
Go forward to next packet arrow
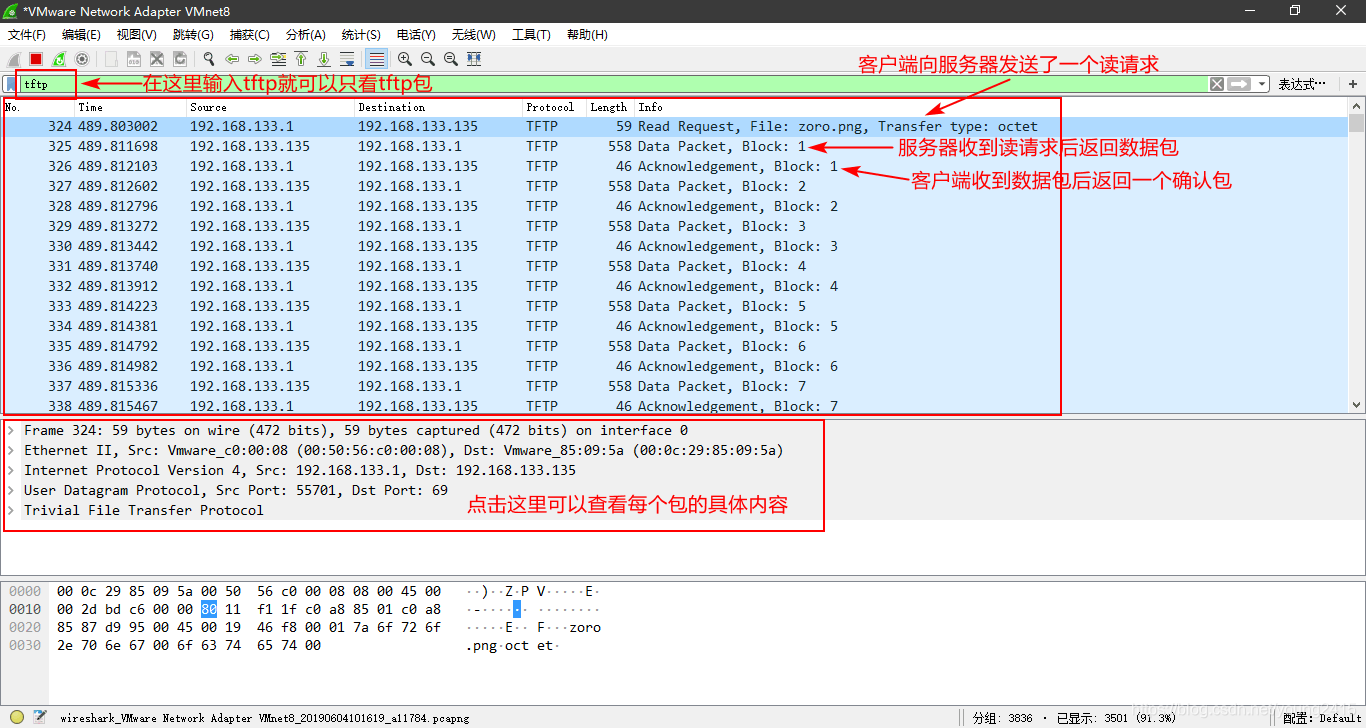[255, 59]
